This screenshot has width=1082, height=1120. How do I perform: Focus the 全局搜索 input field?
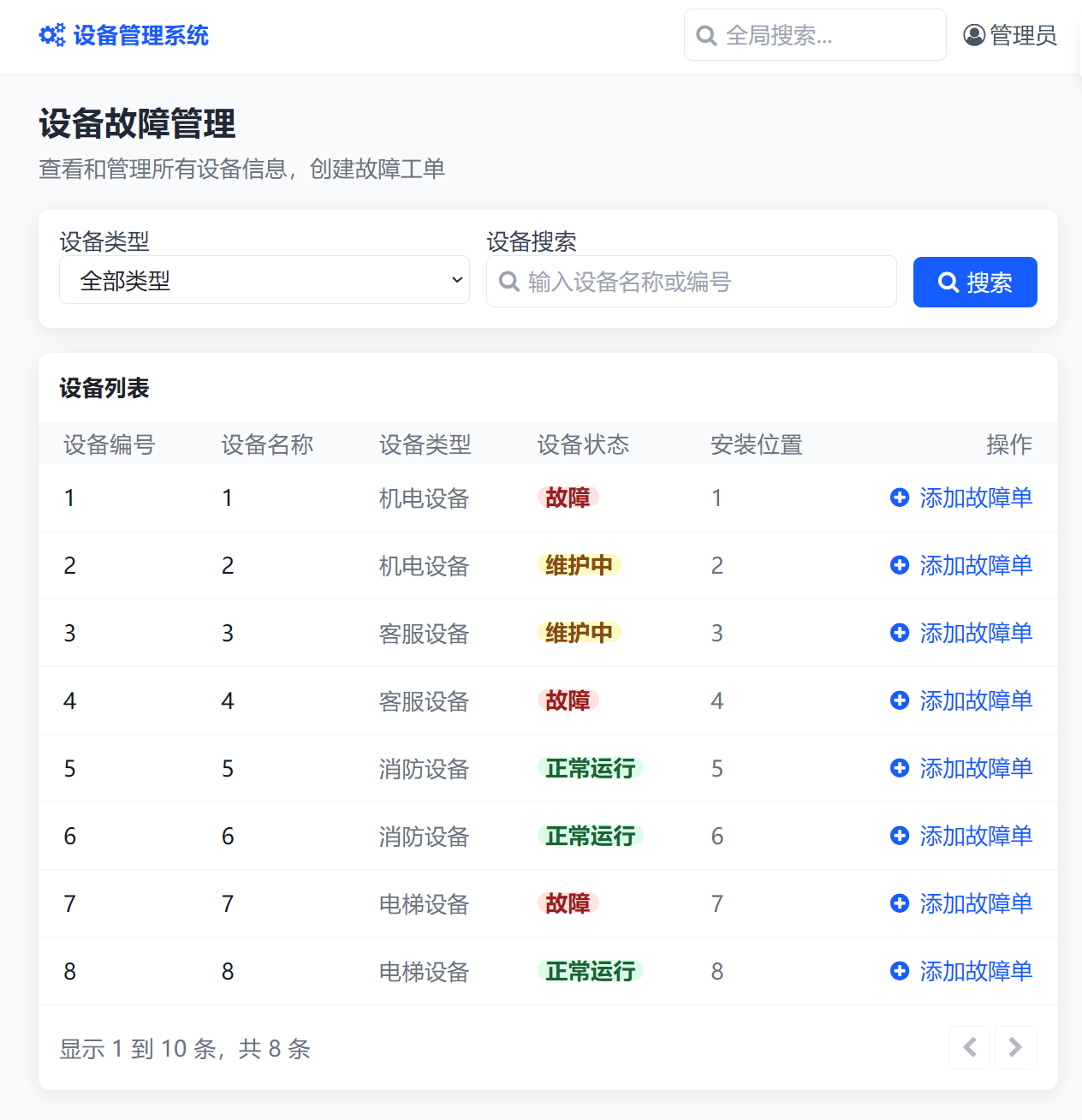[815, 35]
